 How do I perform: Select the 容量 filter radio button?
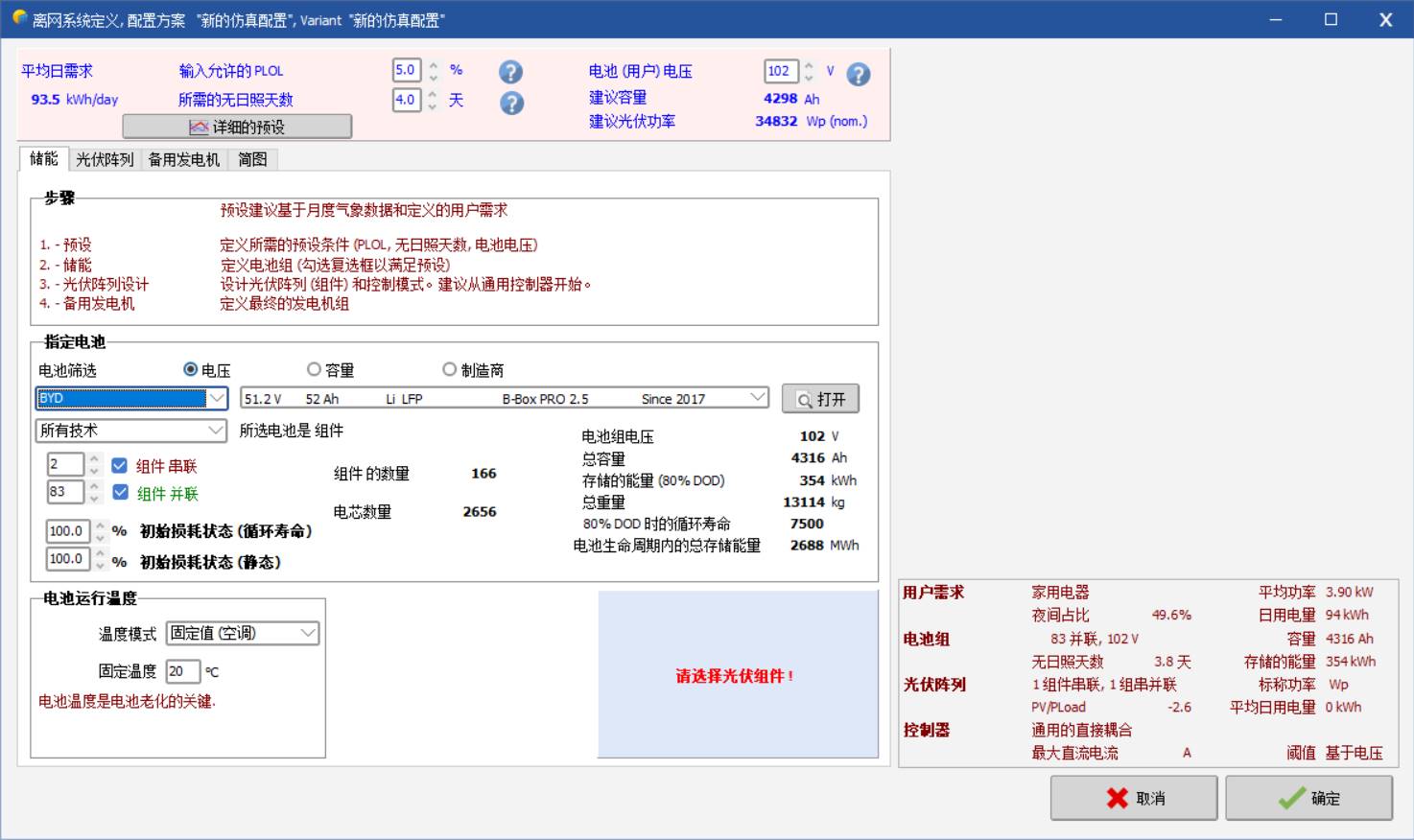click(314, 370)
